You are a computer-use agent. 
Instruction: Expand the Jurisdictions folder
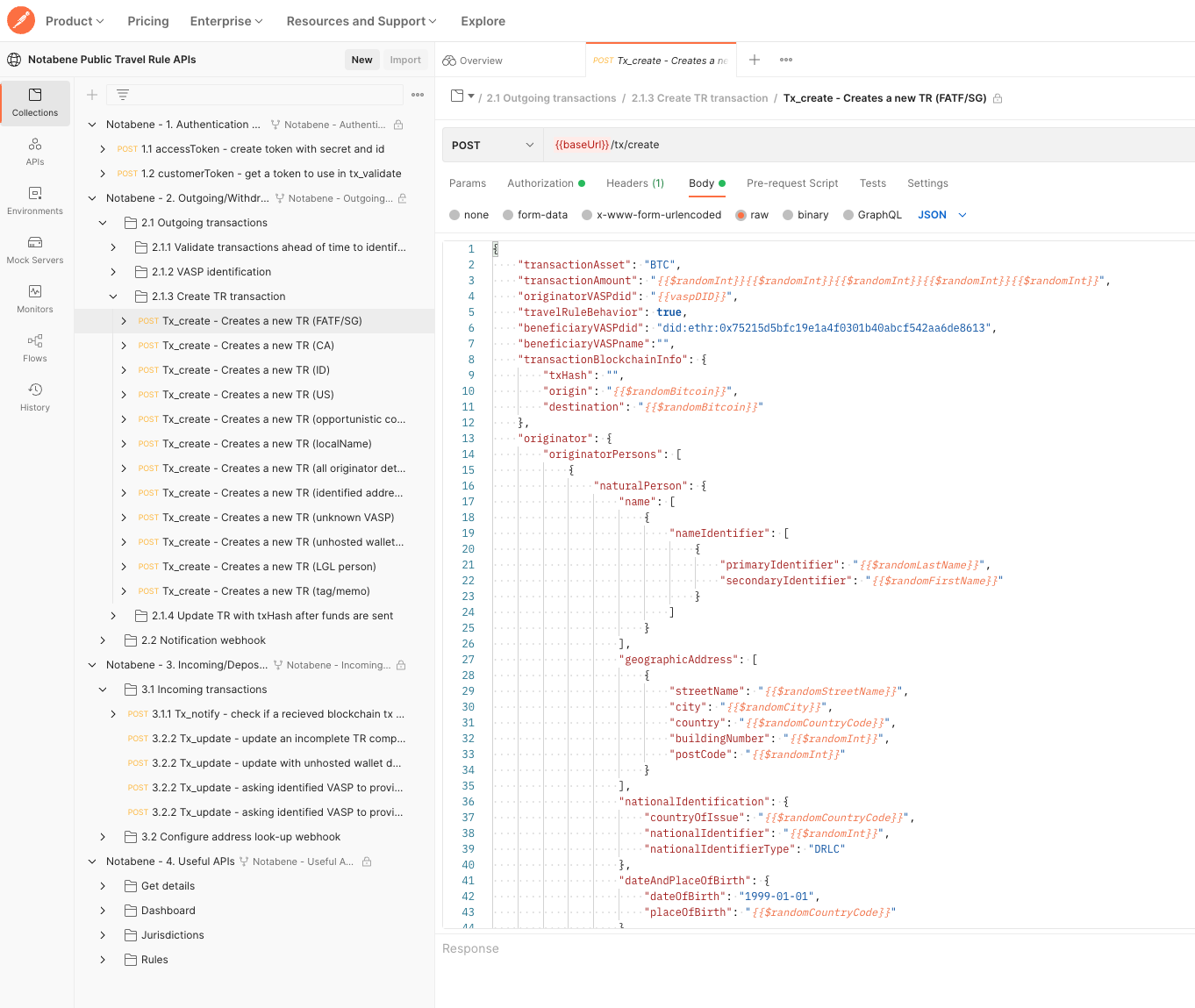point(103,935)
